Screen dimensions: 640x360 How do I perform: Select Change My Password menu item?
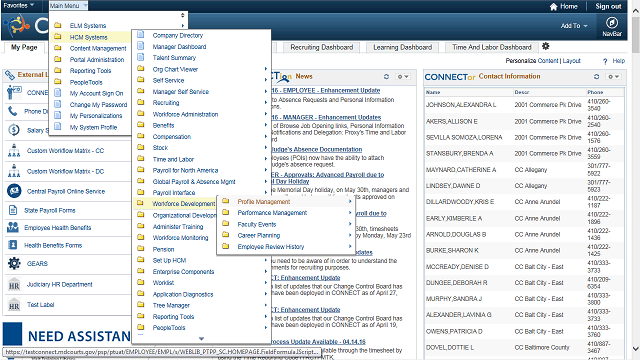(x=98, y=104)
